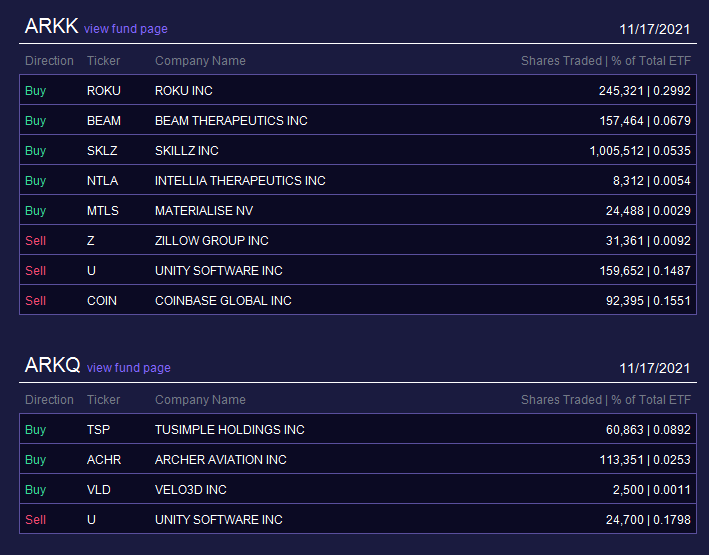
Task: Click VELO3D INC company name
Action: click(191, 490)
